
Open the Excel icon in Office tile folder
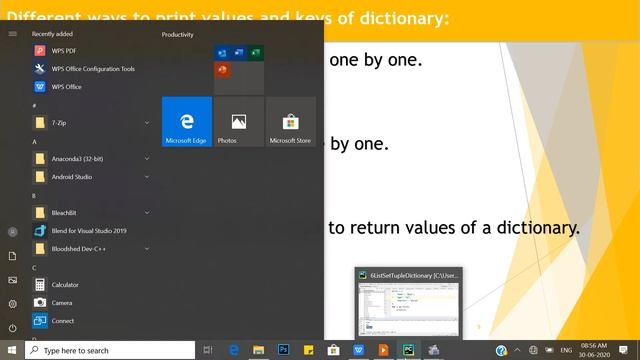[x=256, y=53]
